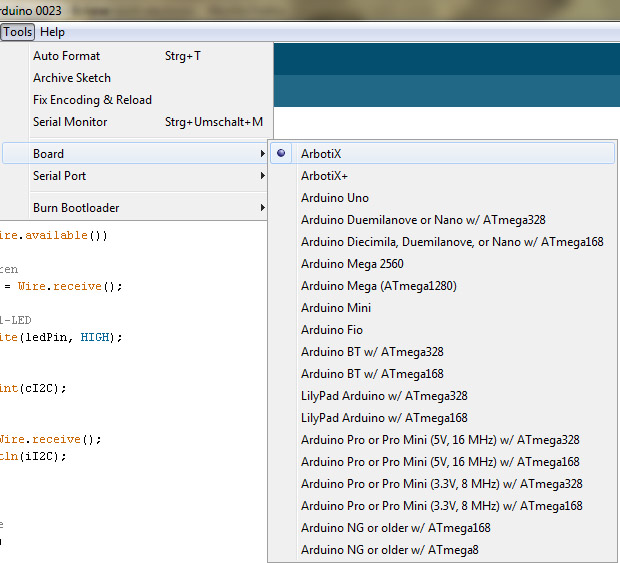The width and height of the screenshot is (620, 563).
Task: Run Auto Format on the sketch
Action: click(x=66, y=56)
